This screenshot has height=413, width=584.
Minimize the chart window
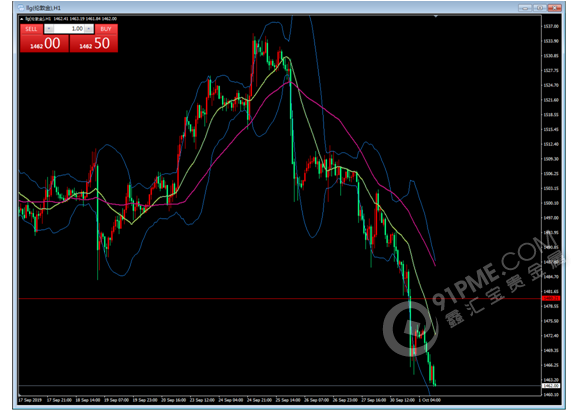click(x=525, y=7)
